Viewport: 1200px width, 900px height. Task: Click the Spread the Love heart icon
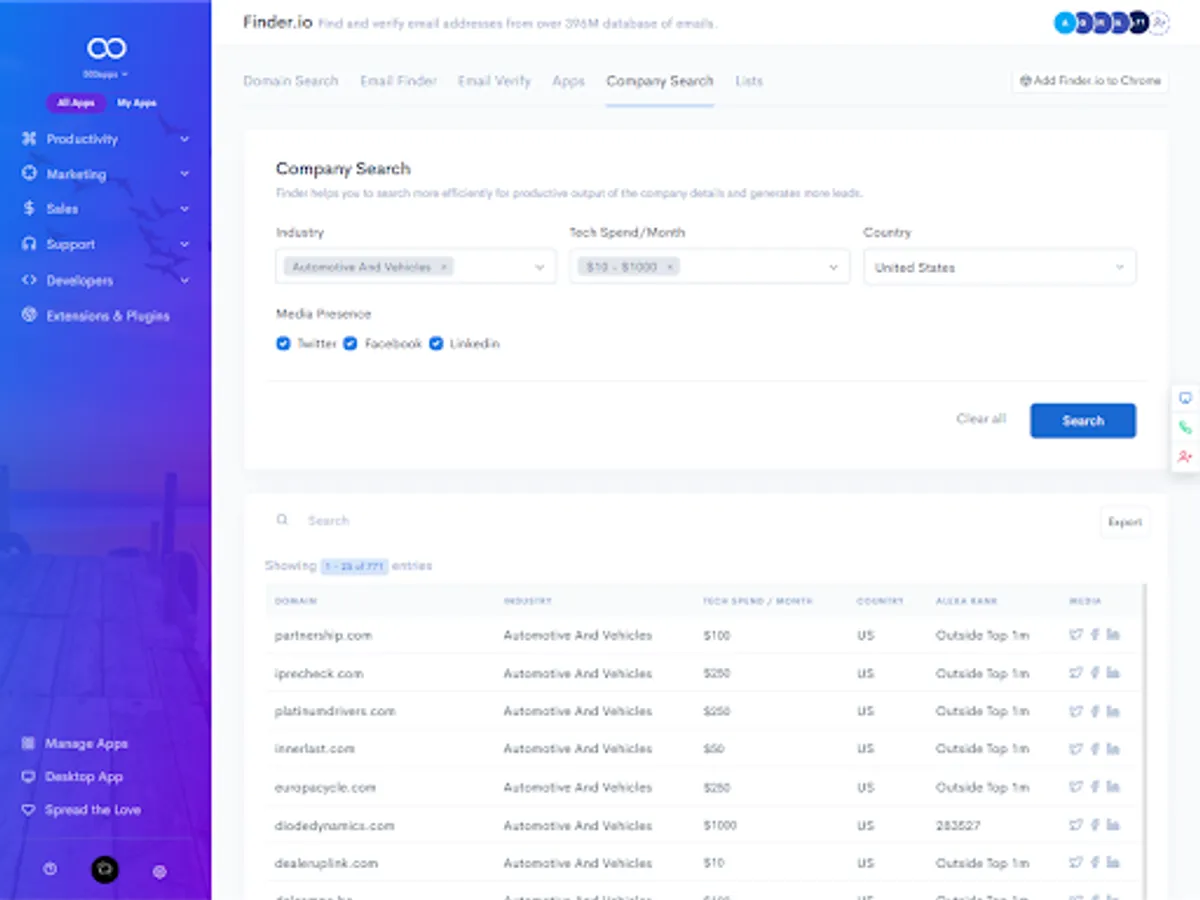pos(28,809)
